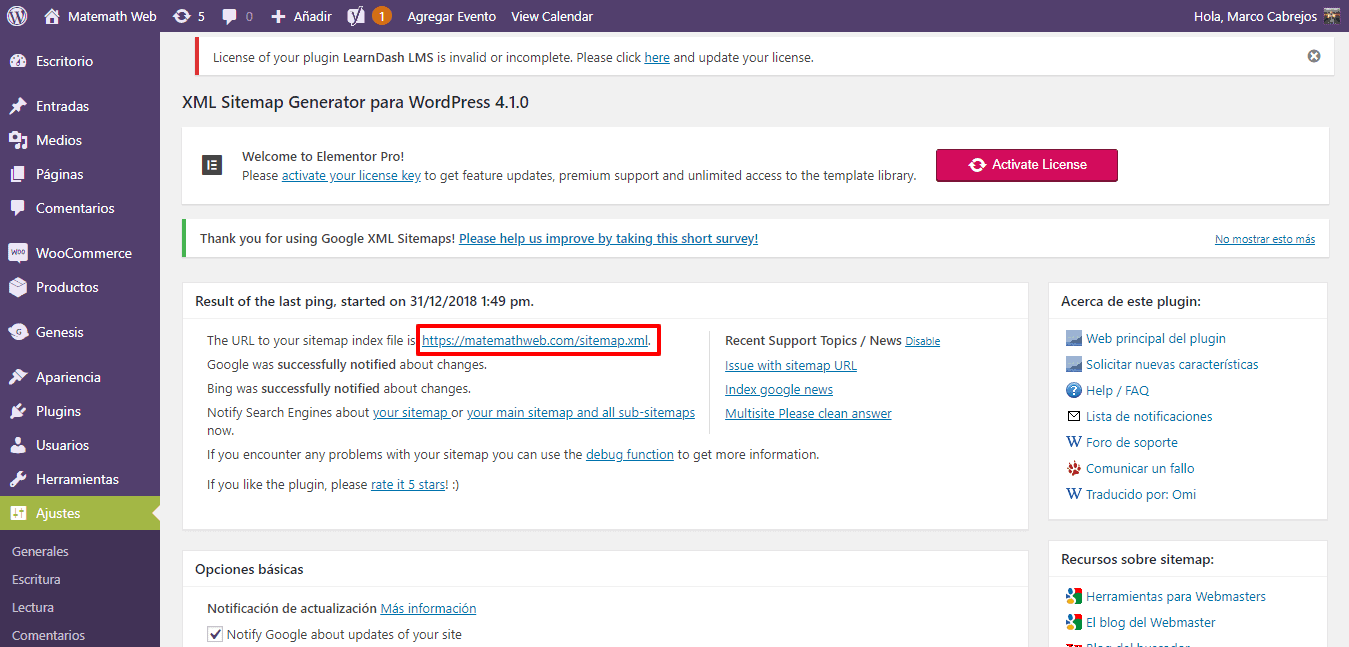1349x647 pixels.
Task: Click the WooCommerce logo icon in sidebar
Action: pyautogui.click(x=18, y=253)
